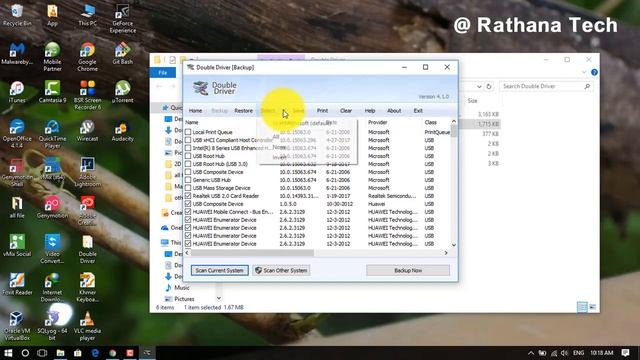Open the Google Chrome desktop shortcut
This screenshot has width=640, height=360.
click(87, 57)
